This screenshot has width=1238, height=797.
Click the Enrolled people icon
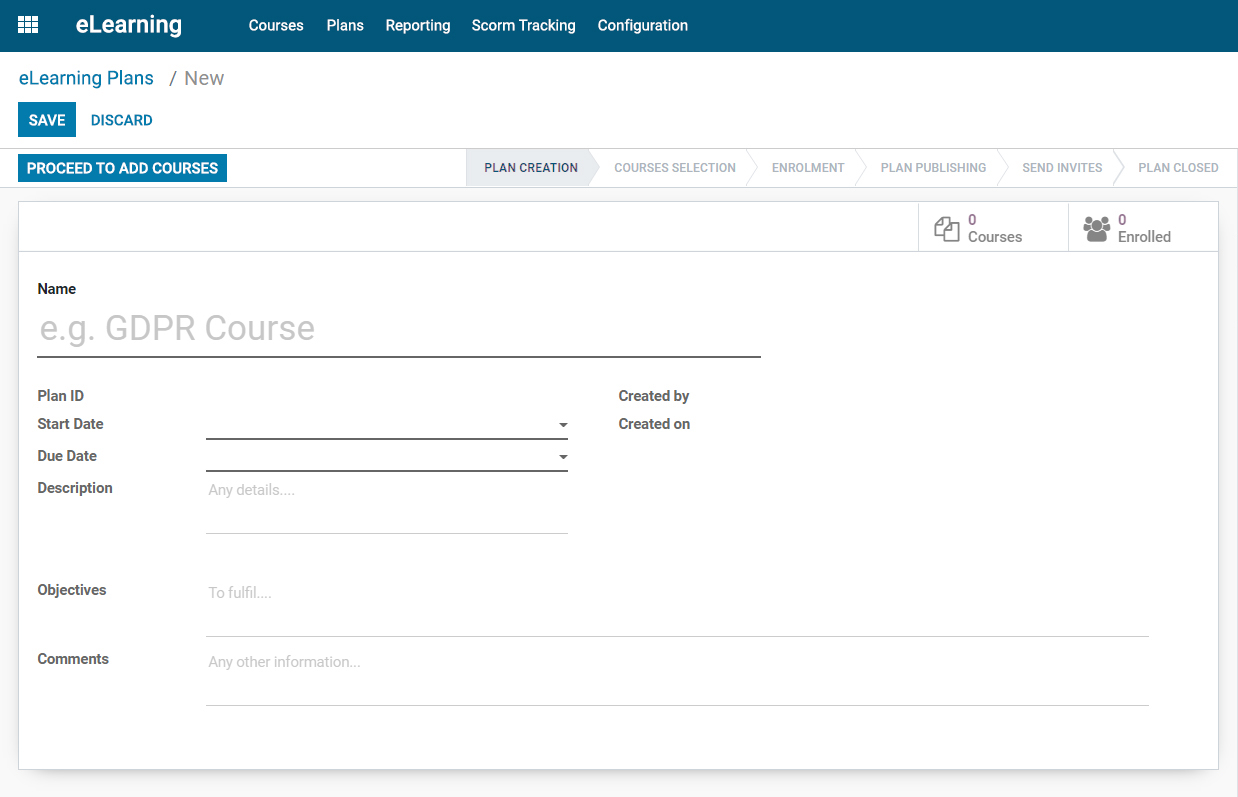(x=1097, y=228)
